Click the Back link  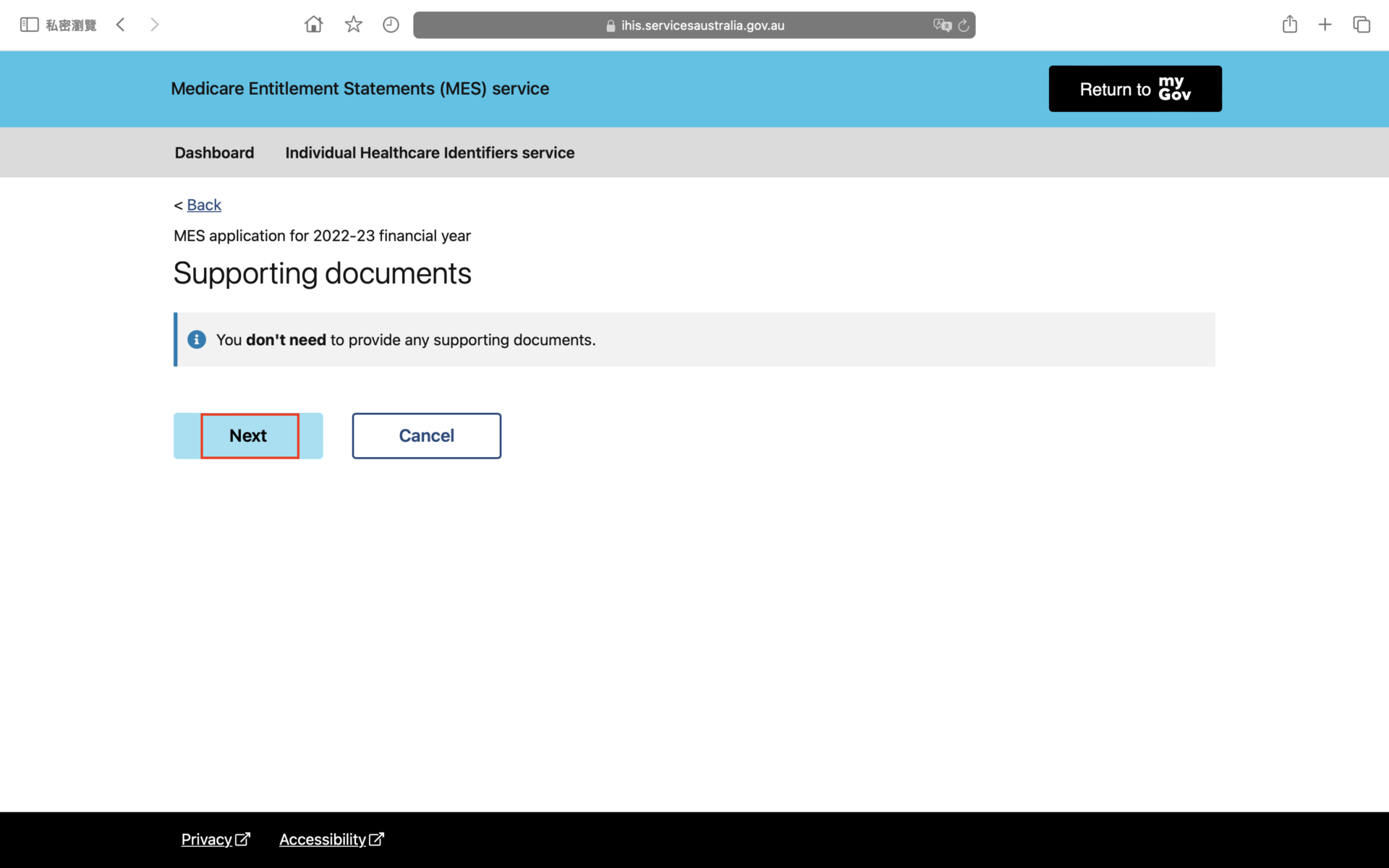204,205
